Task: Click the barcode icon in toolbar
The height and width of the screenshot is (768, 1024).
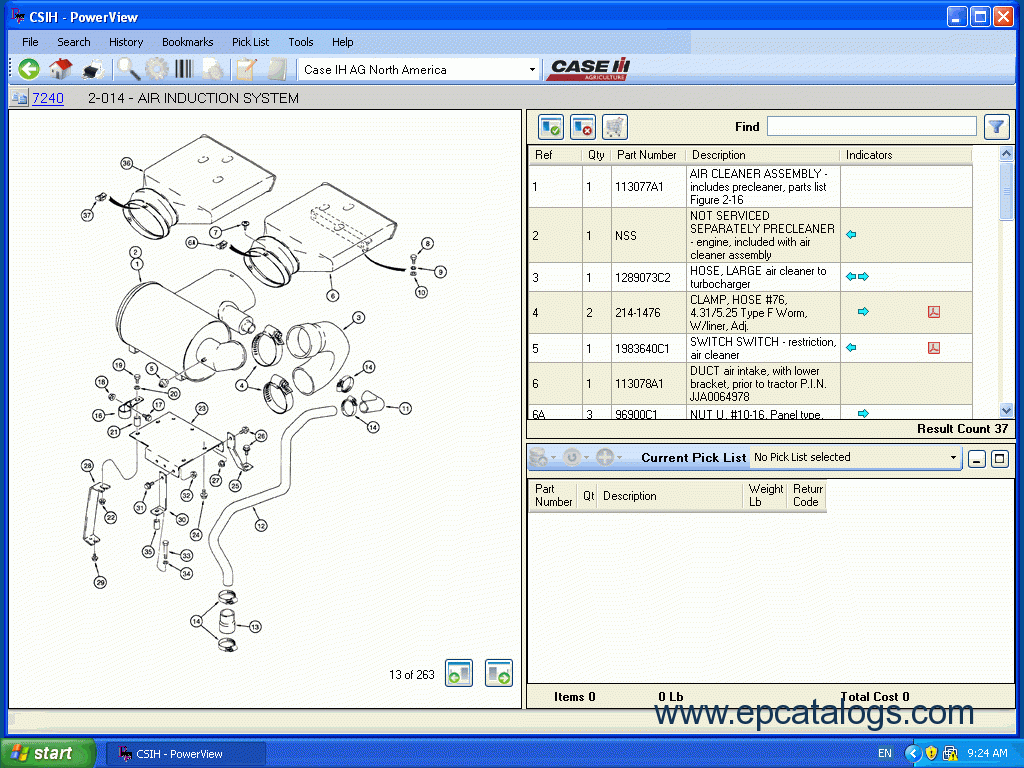Action: click(x=184, y=69)
